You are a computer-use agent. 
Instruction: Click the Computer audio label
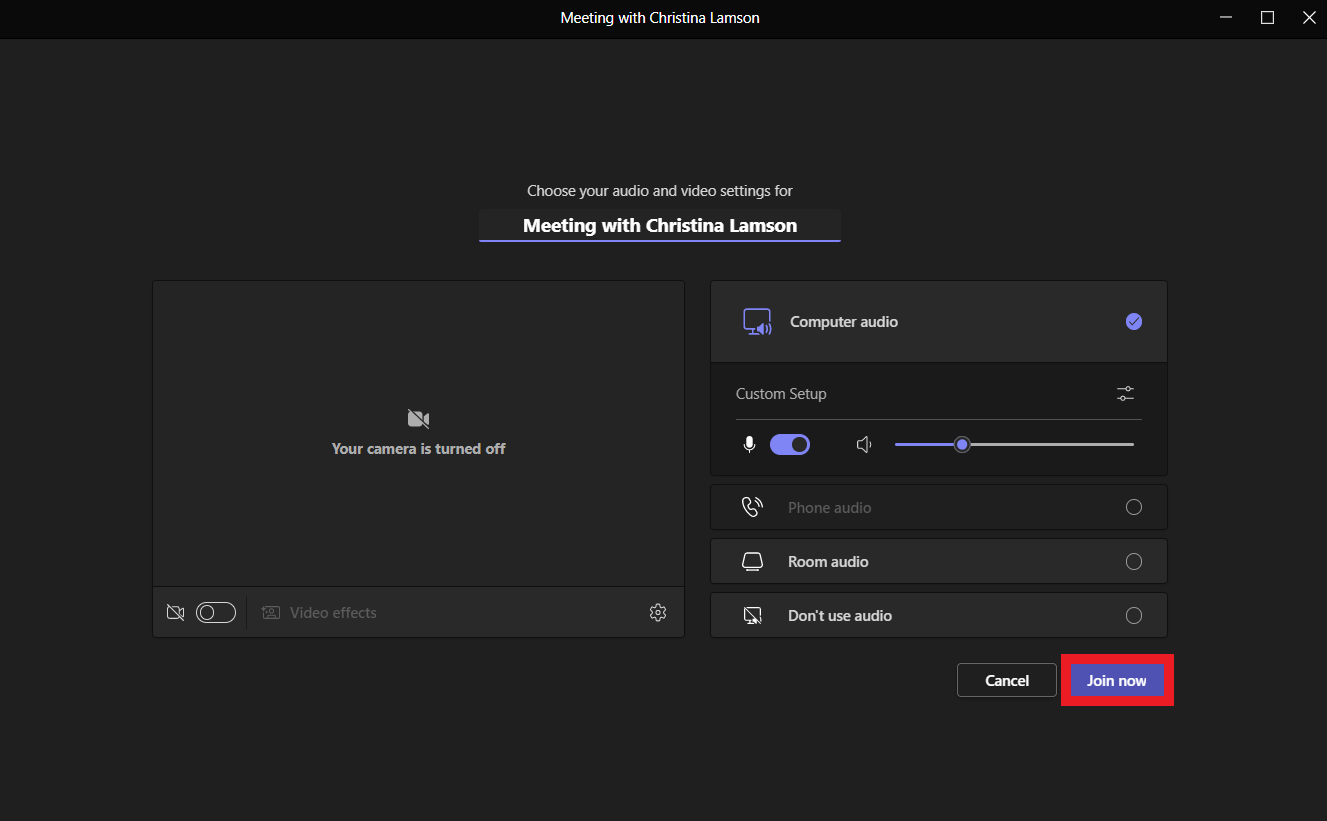tap(844, 322)
